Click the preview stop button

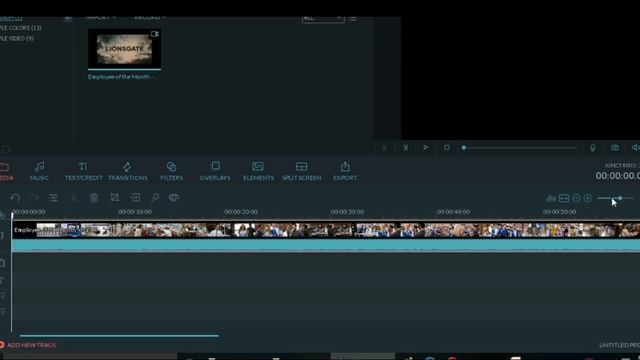447,147
